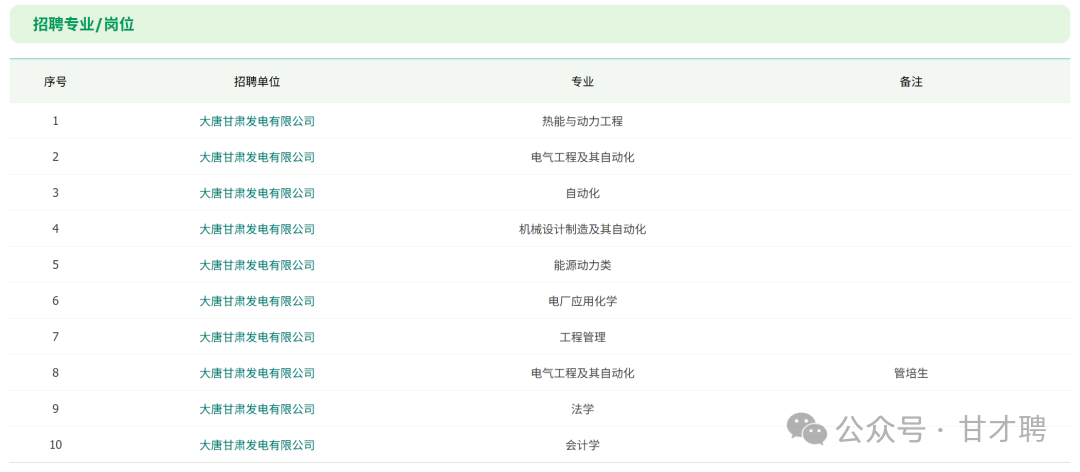The width and height of the screenshot is (1080, 472).
Task: Select 电气工程及其自动化 in row 8
Action: [x=582, y=373]
